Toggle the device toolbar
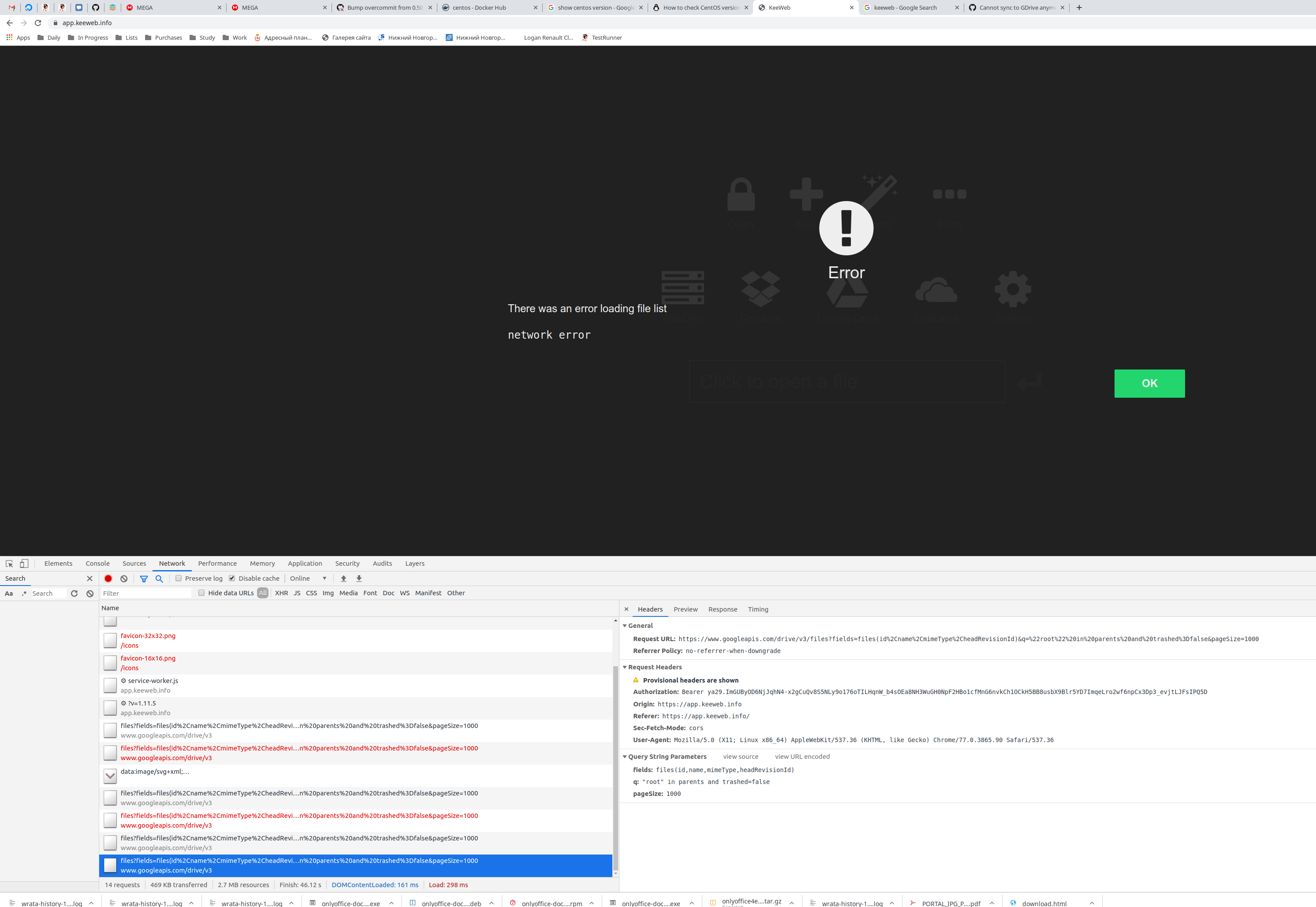The width and height of the screenshot is (1316, 907). [23, 563]
